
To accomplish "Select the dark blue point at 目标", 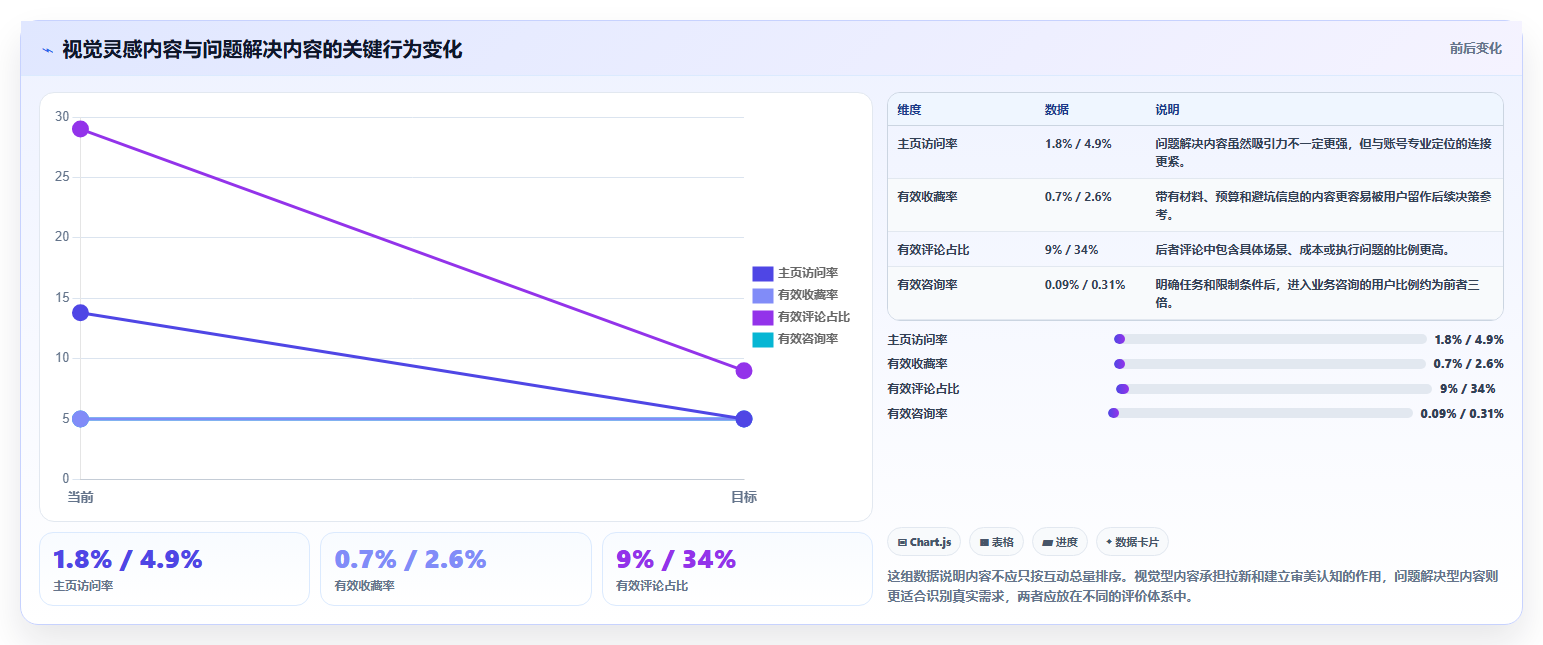I will [744, 419].
